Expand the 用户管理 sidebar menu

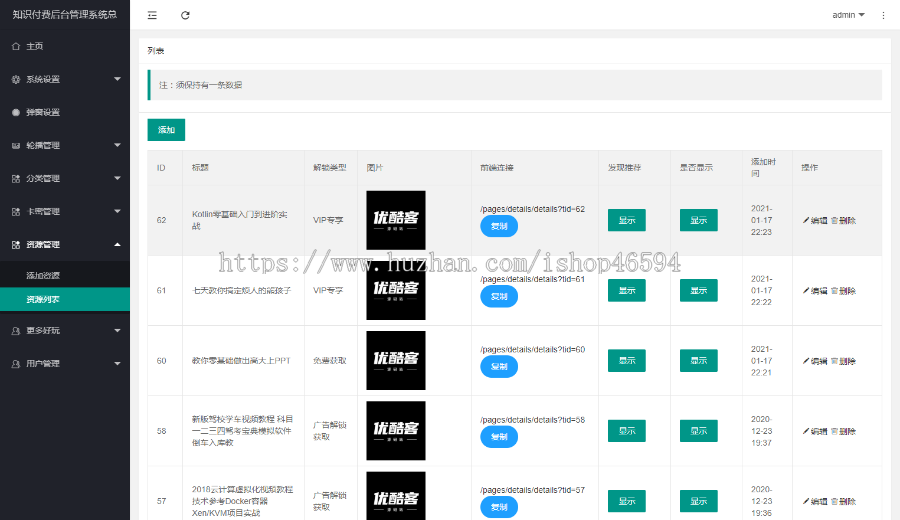[x=64, y=363]
